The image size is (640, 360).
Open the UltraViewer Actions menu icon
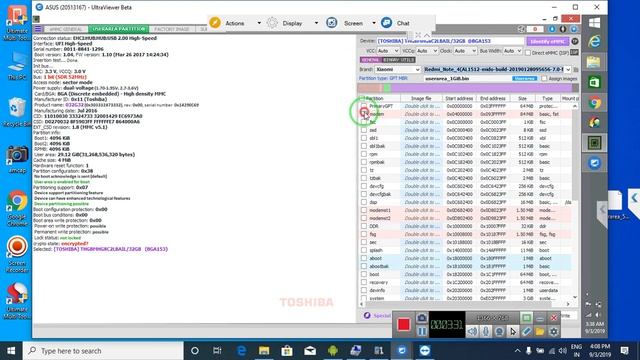click(215, 23)
